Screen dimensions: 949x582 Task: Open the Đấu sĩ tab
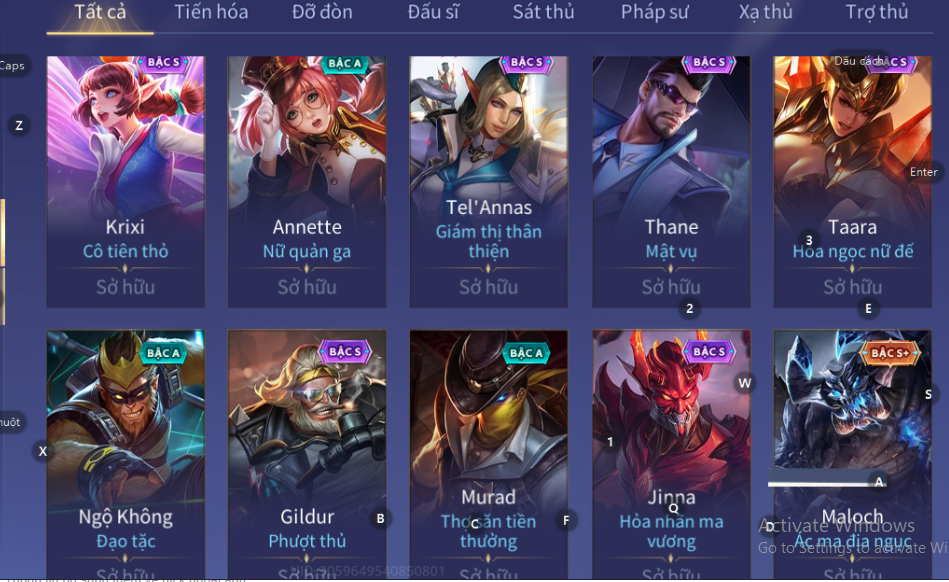pos(433,12)
